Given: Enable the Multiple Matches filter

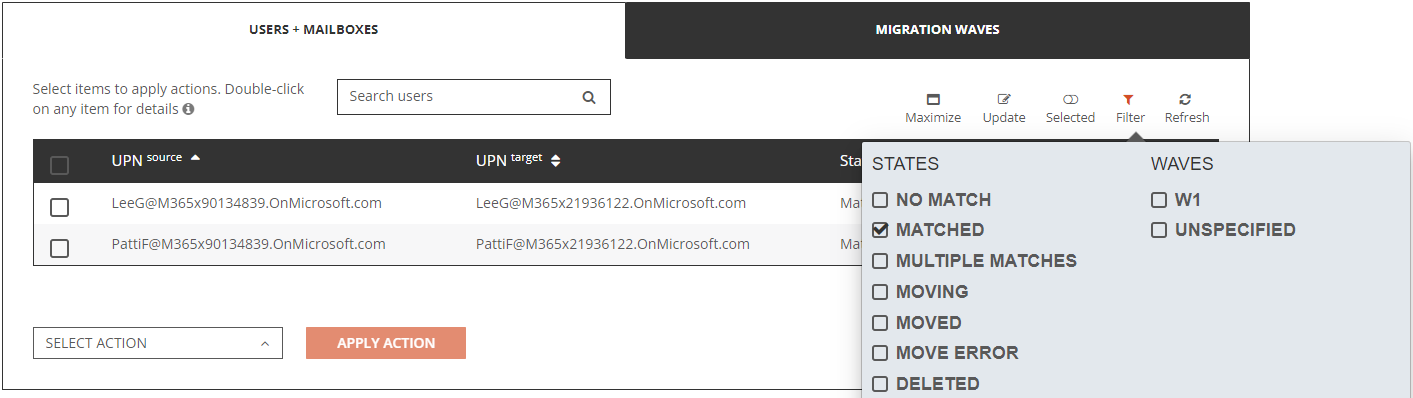Looking at the screenshot, I should tap(880, 261).
